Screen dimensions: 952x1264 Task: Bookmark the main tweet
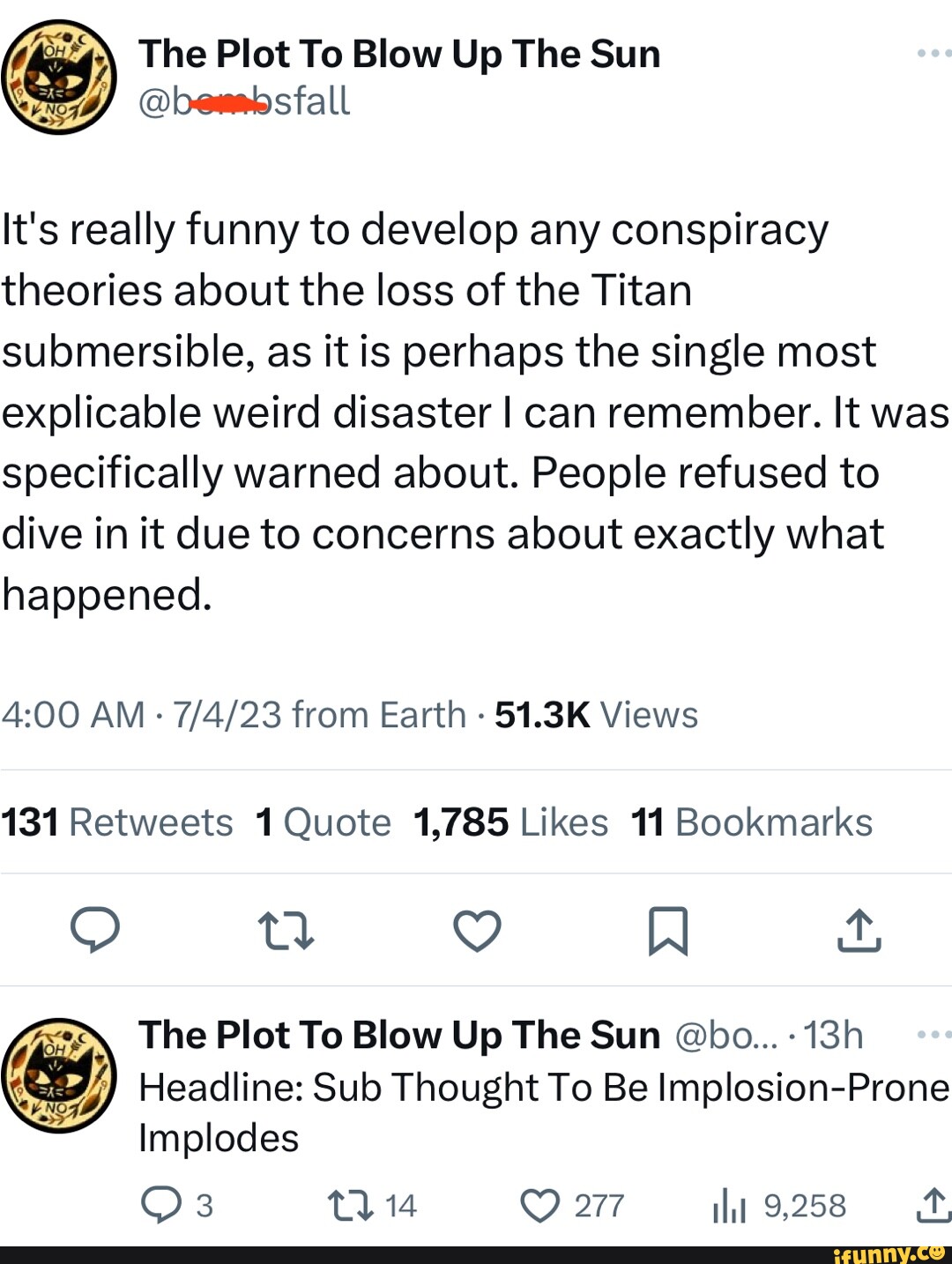tap(667, 932)
